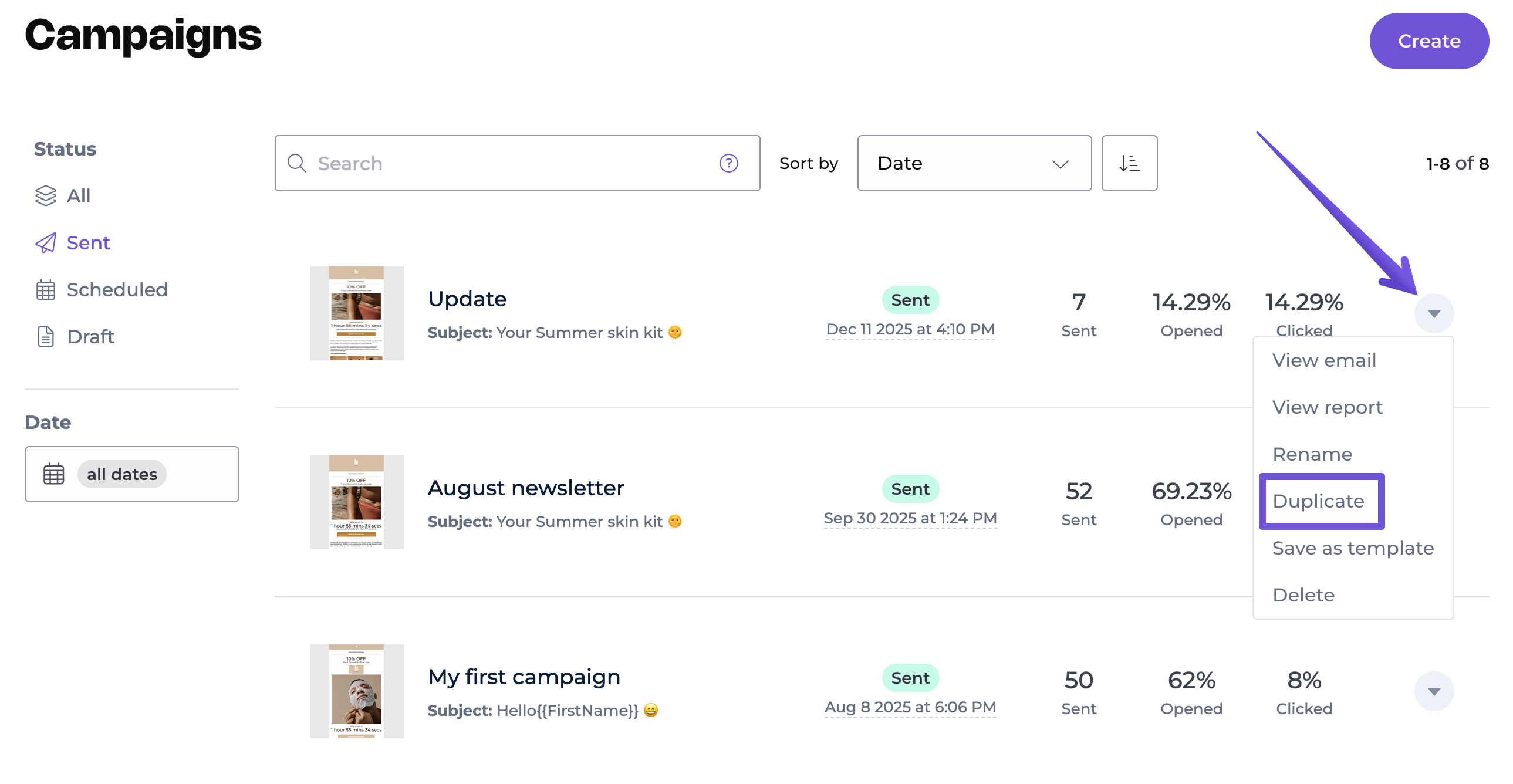Open the Update campaign email thumbnail
This screenshot has height=784, width=1513.
point(356,313)
